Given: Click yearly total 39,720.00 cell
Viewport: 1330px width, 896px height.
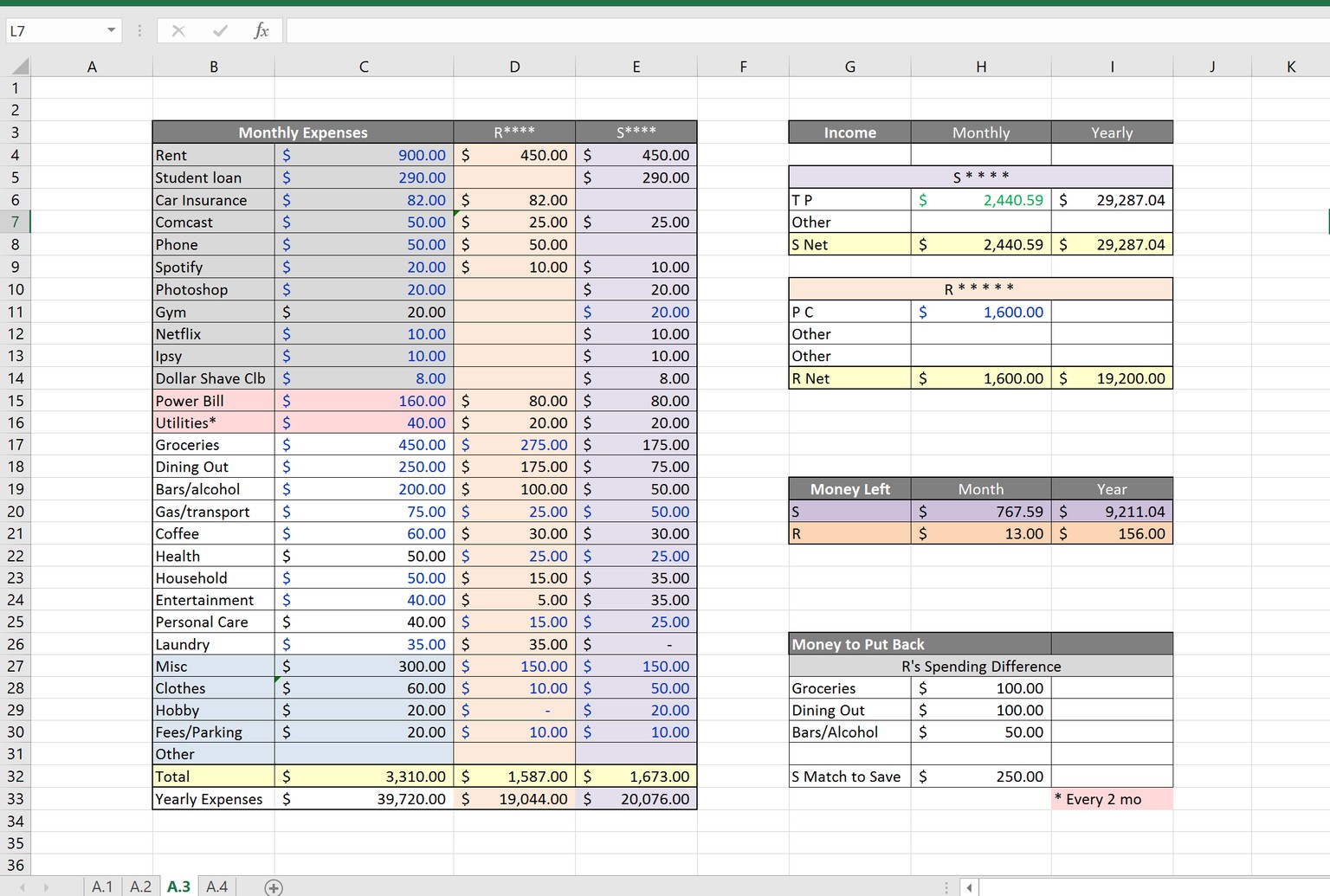Looking at the screenshot, I should click(364, 799).
